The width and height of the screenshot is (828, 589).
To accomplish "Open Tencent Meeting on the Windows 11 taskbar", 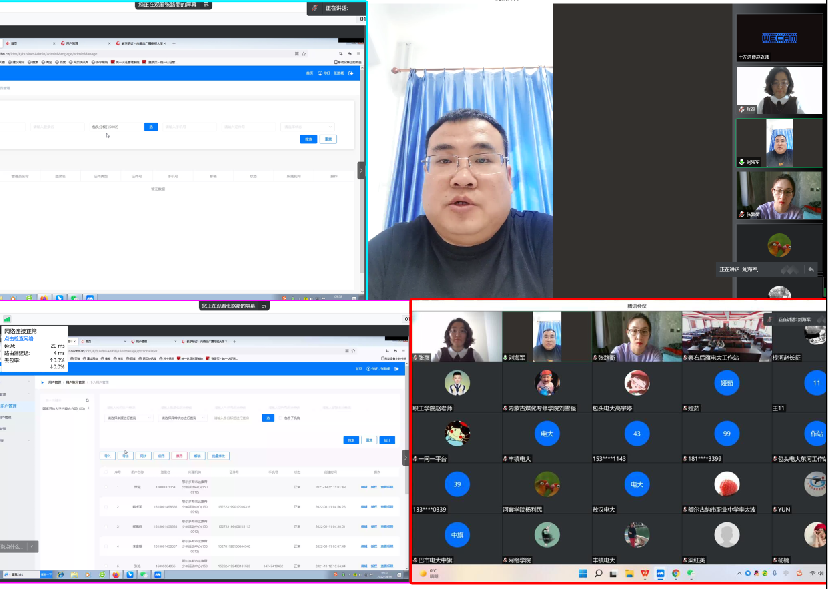I will [x=660, y=574].
